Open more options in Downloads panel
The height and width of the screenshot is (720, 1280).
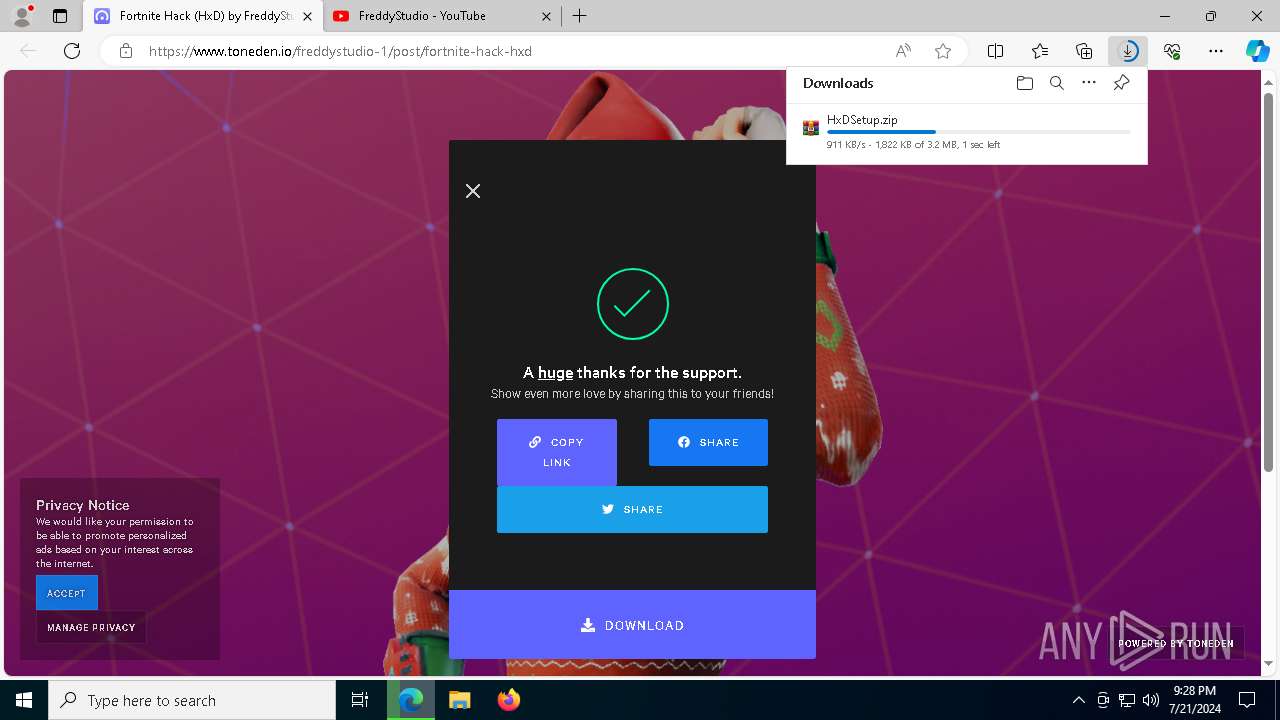[x=1089, y=83]
